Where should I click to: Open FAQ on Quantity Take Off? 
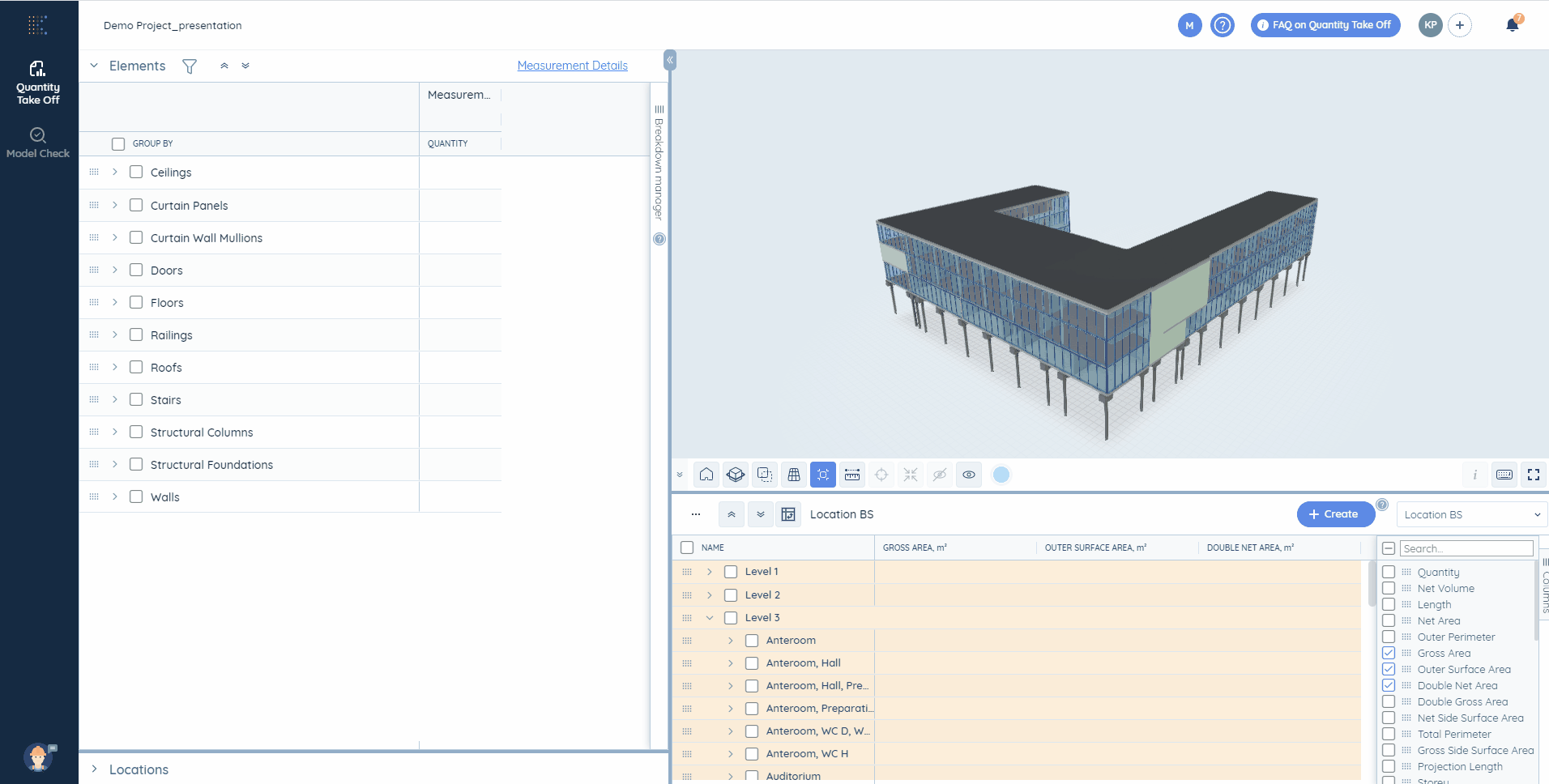click(x=1325, y=25)
